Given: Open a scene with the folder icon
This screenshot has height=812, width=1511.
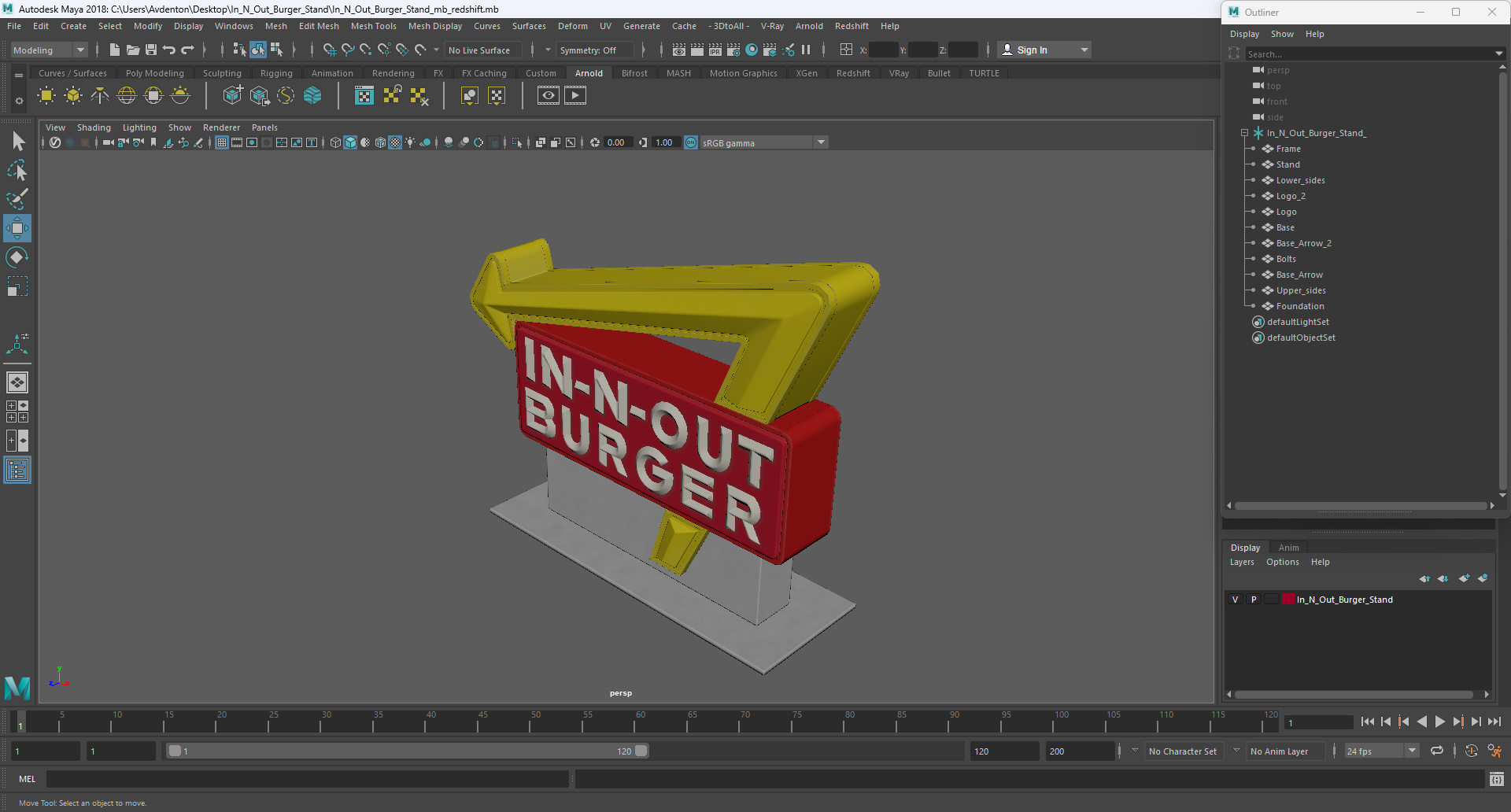Looking at the screenshot, I should coord(132,50).
